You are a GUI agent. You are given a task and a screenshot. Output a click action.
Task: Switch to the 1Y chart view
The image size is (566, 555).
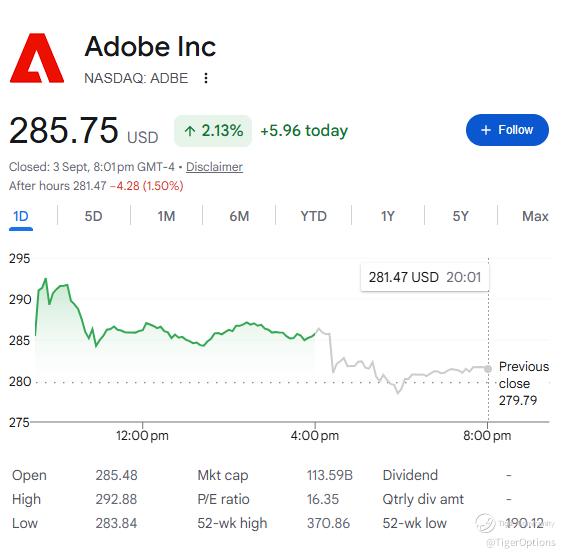(x=388, y=217)
